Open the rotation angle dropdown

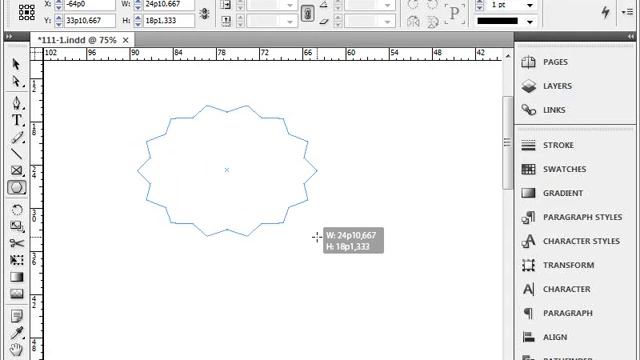[x=387, y=5]
